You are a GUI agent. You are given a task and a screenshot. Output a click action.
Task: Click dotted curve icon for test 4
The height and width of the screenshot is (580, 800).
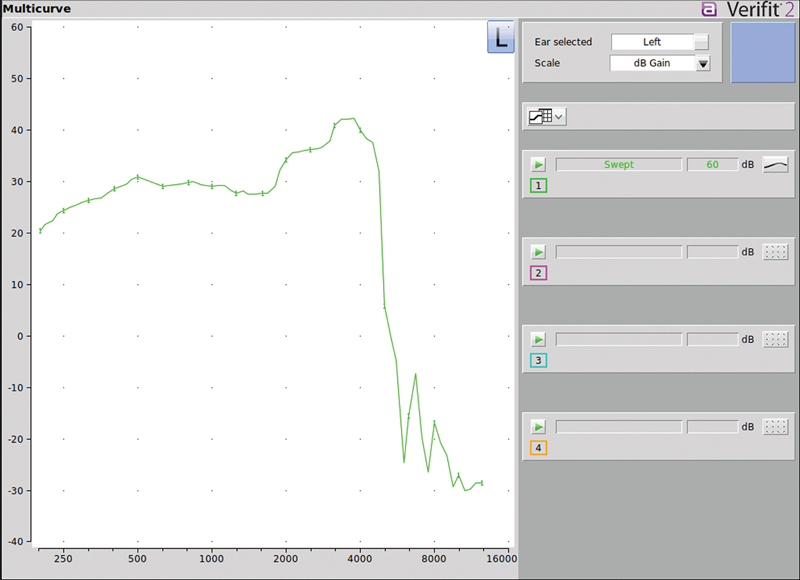(776, 426)
